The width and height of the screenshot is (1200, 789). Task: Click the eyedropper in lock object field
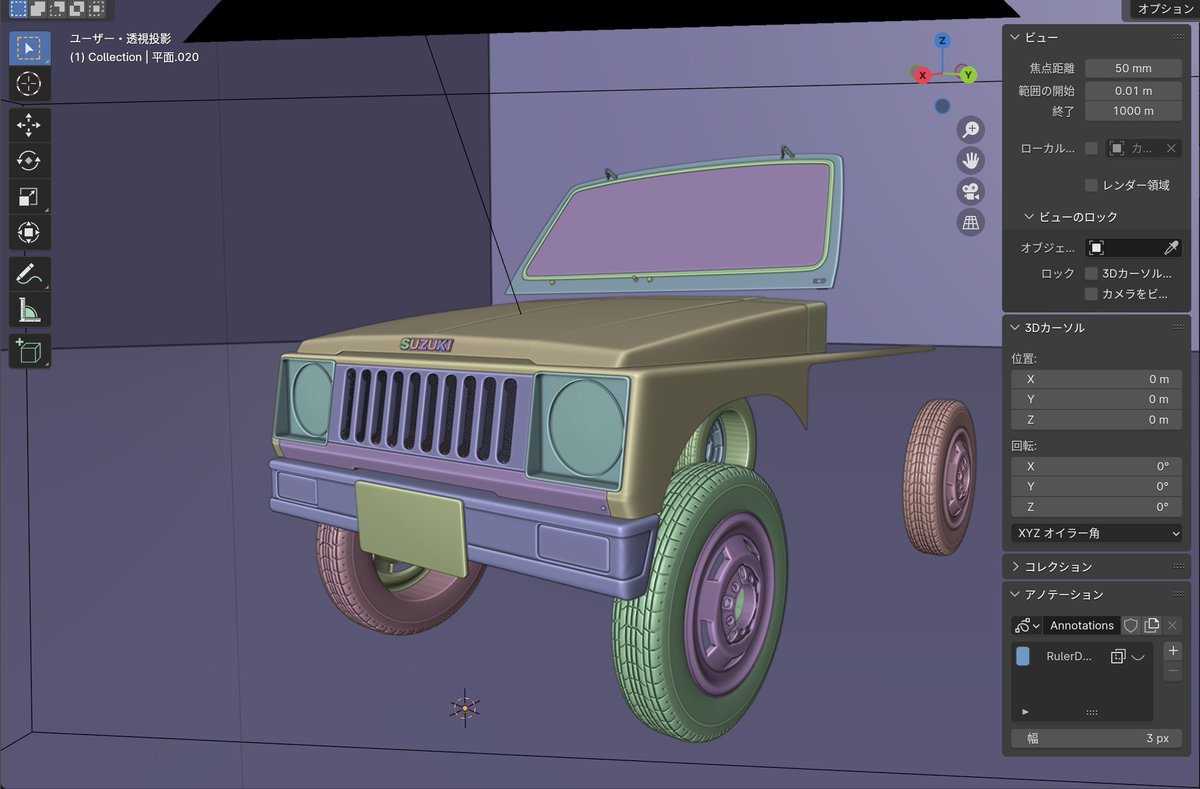coord(1171,247)
